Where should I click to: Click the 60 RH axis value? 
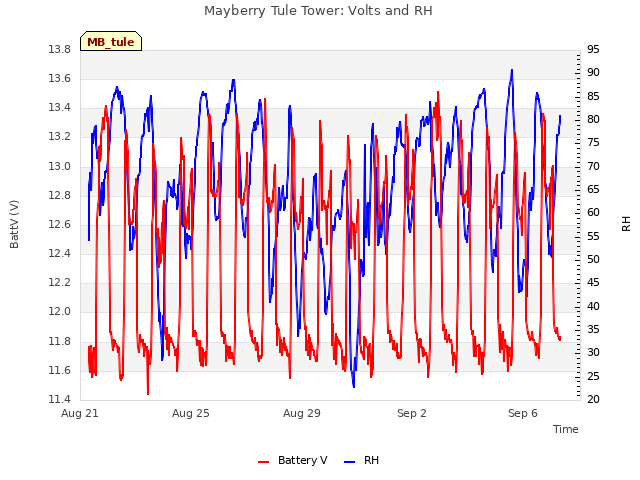pyautogui.click(x=593, y=213)
